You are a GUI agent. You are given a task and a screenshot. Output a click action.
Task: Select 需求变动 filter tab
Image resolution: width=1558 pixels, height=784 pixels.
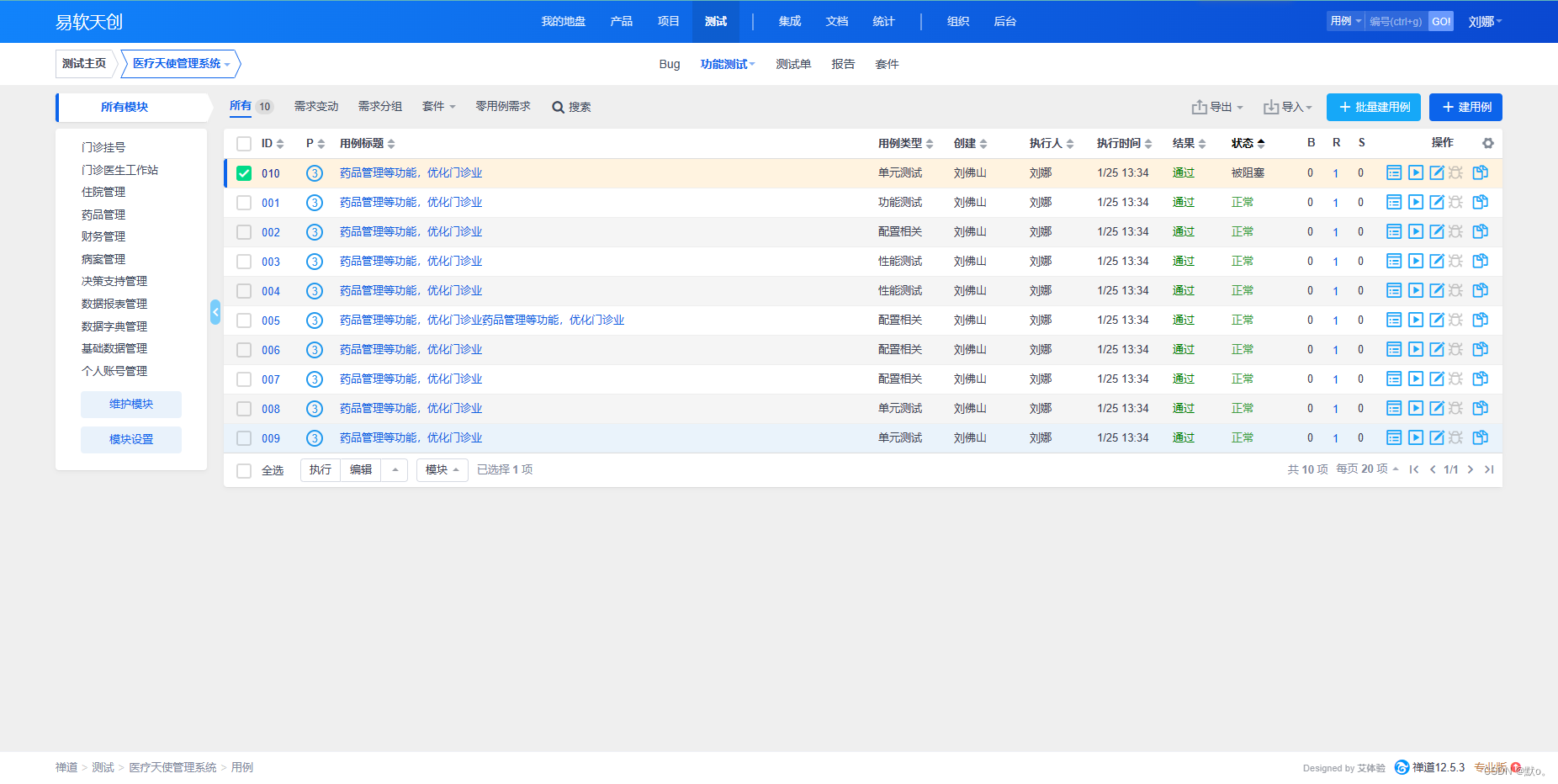[316, 106]
